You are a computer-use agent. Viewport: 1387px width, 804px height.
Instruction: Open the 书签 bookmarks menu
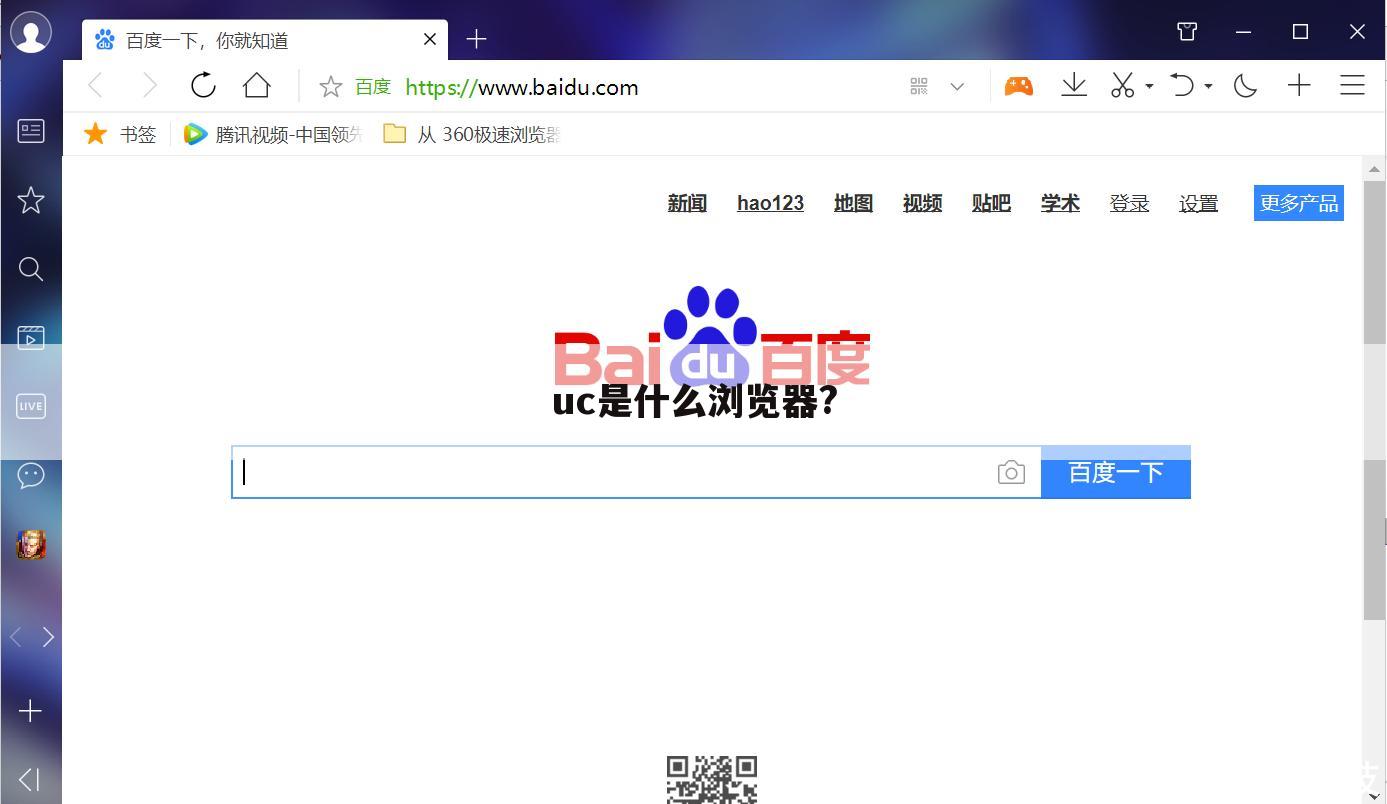(x=120, y=134)
